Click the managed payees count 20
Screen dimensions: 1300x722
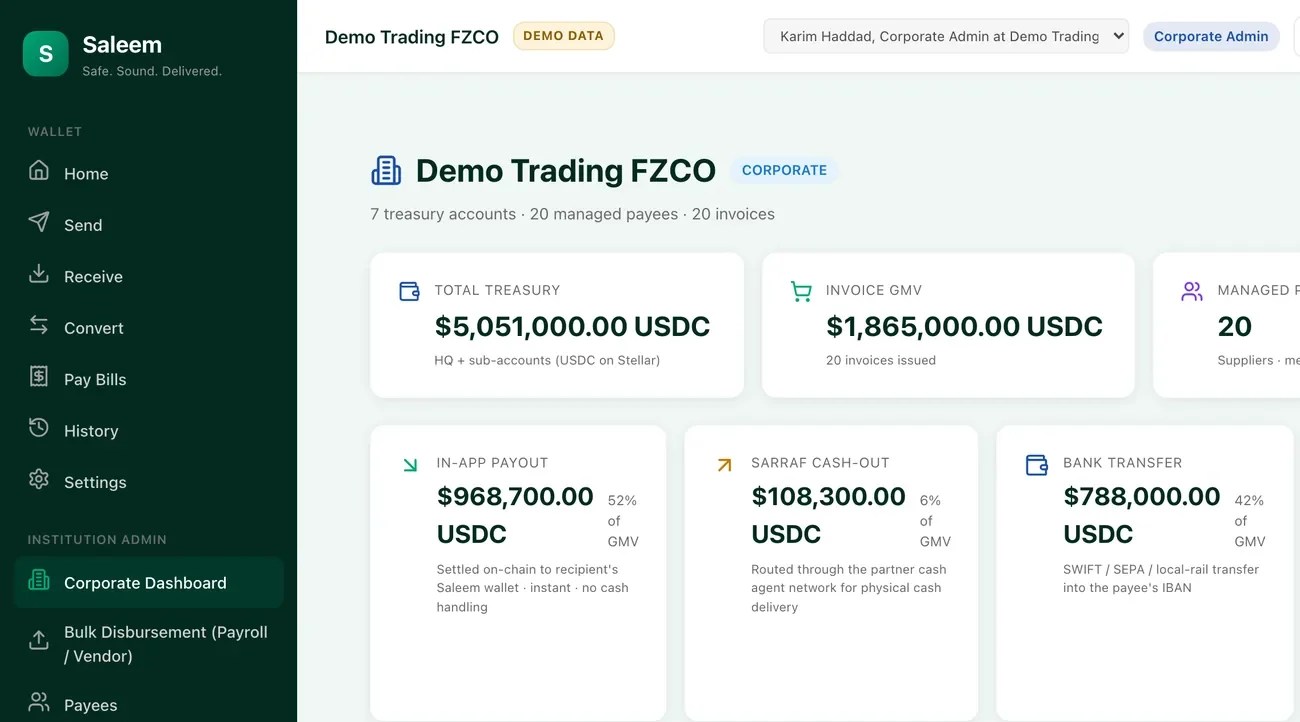(x=1235, y=326)
